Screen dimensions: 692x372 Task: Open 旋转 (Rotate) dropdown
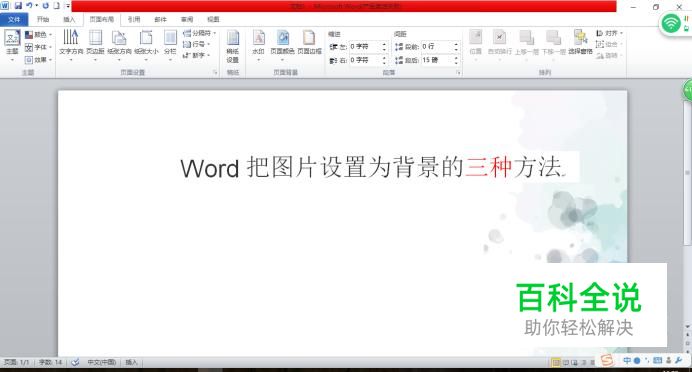point(609,56)
